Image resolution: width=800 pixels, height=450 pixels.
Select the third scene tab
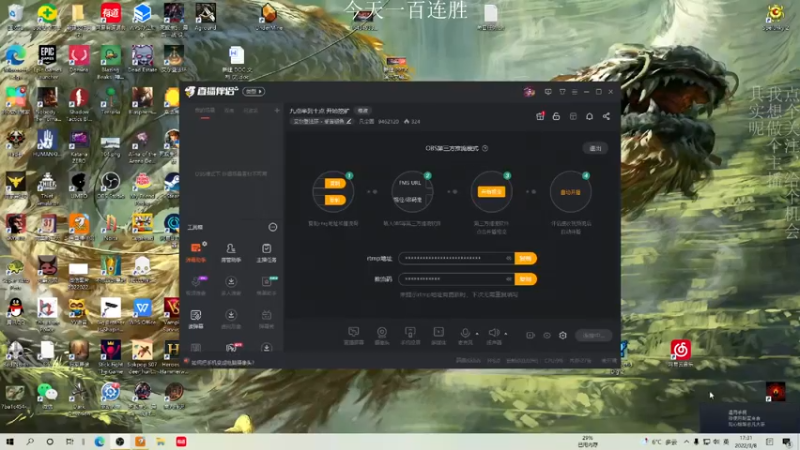click(251, 111)
